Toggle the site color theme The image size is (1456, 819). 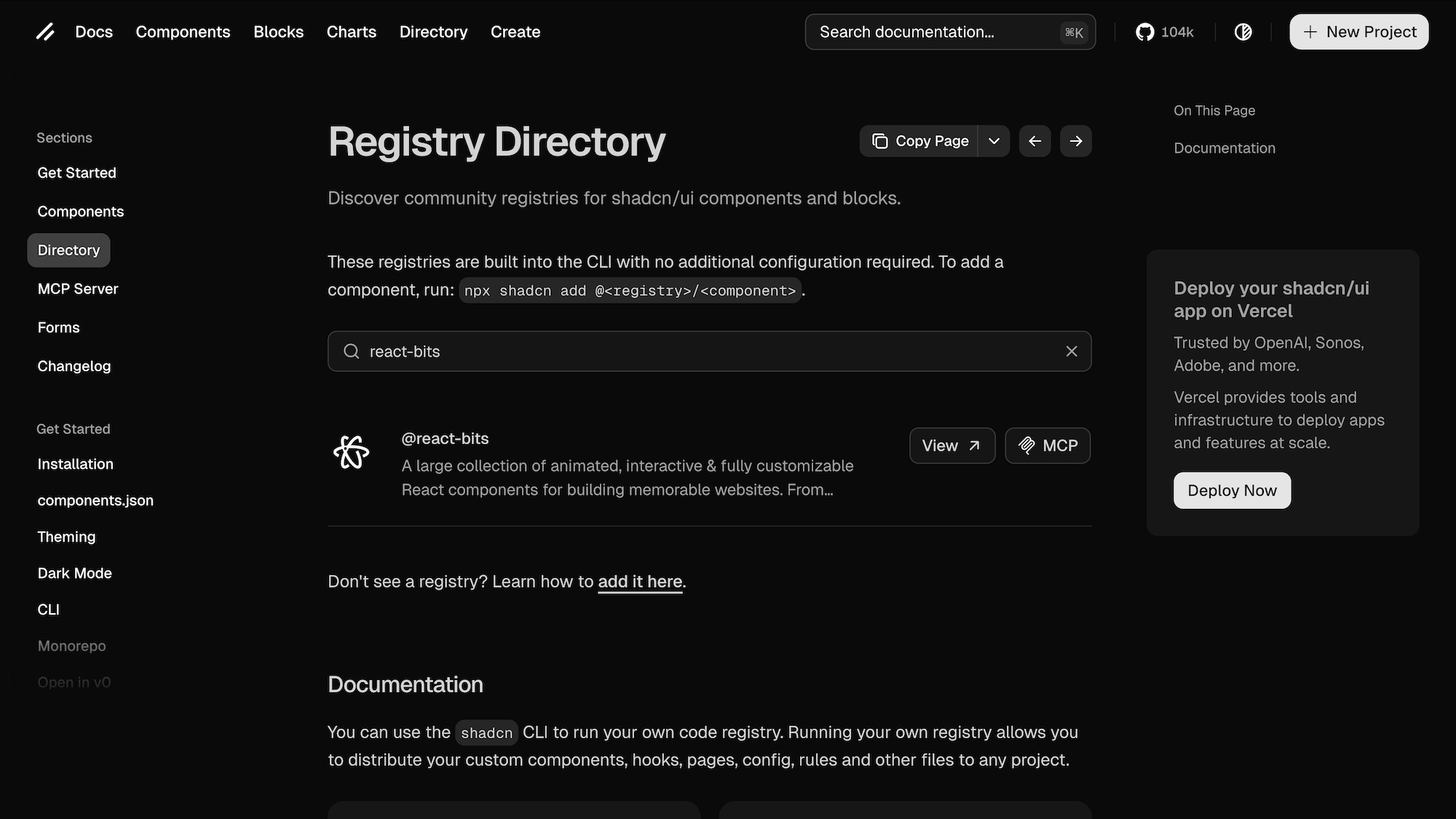point(1243,31)
